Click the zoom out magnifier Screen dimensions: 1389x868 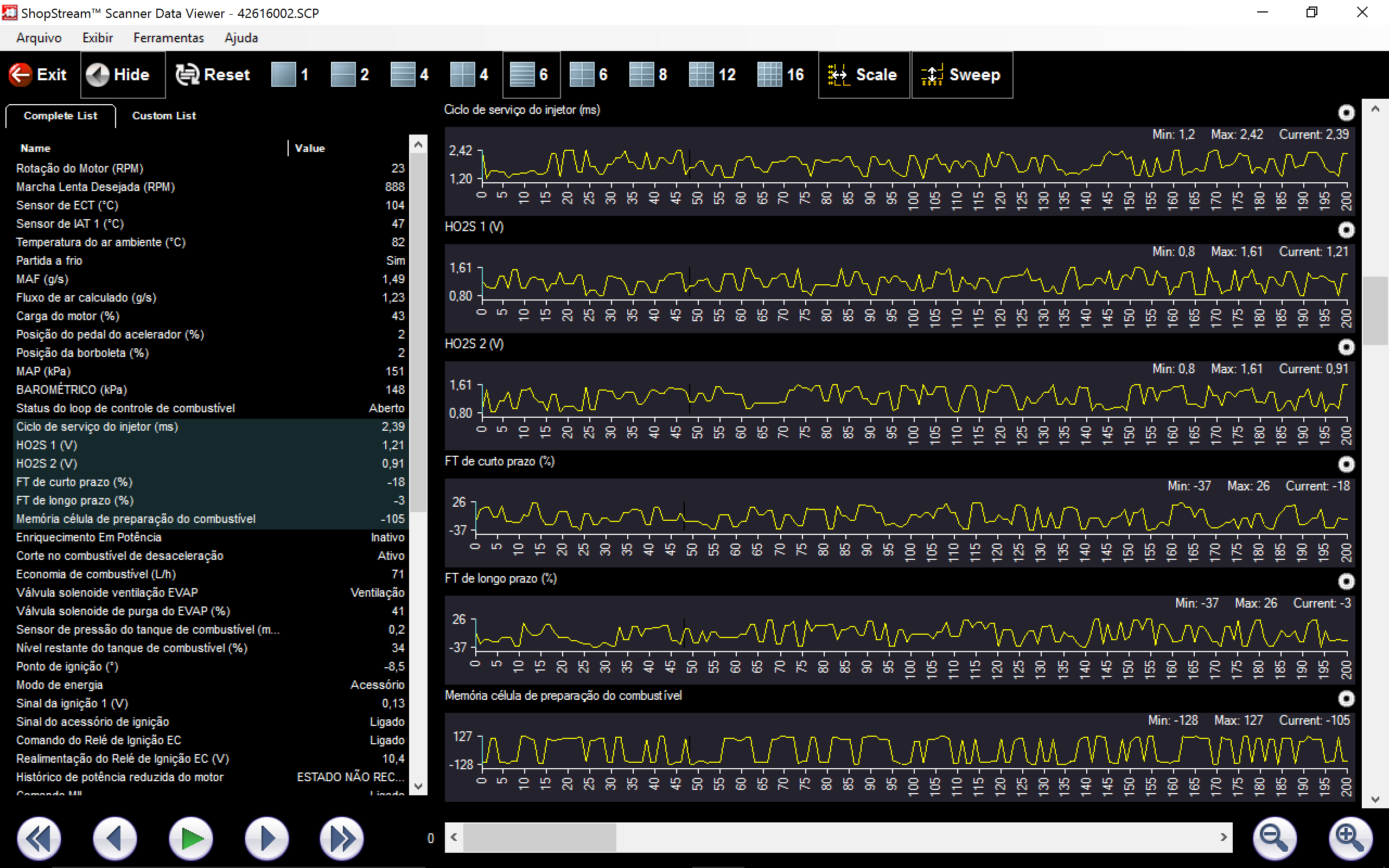pos(1274,838)
